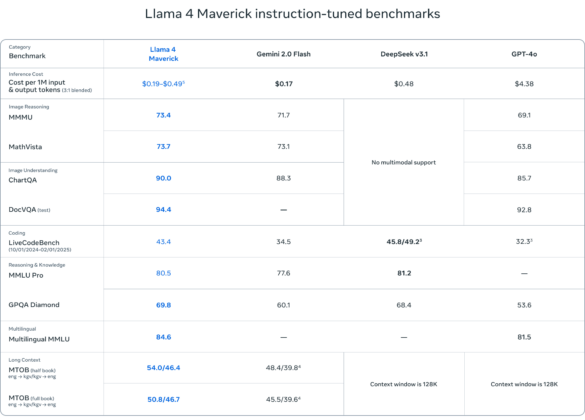Click the DeepSeek v3.1 column header
This screenshot has height=420, width=585.
pos(404,54)
